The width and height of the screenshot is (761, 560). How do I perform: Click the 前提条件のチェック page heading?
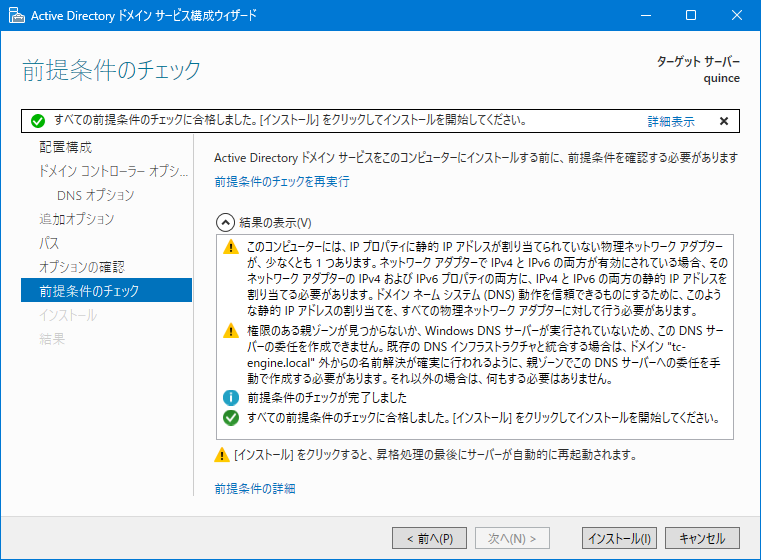[111, 70]
